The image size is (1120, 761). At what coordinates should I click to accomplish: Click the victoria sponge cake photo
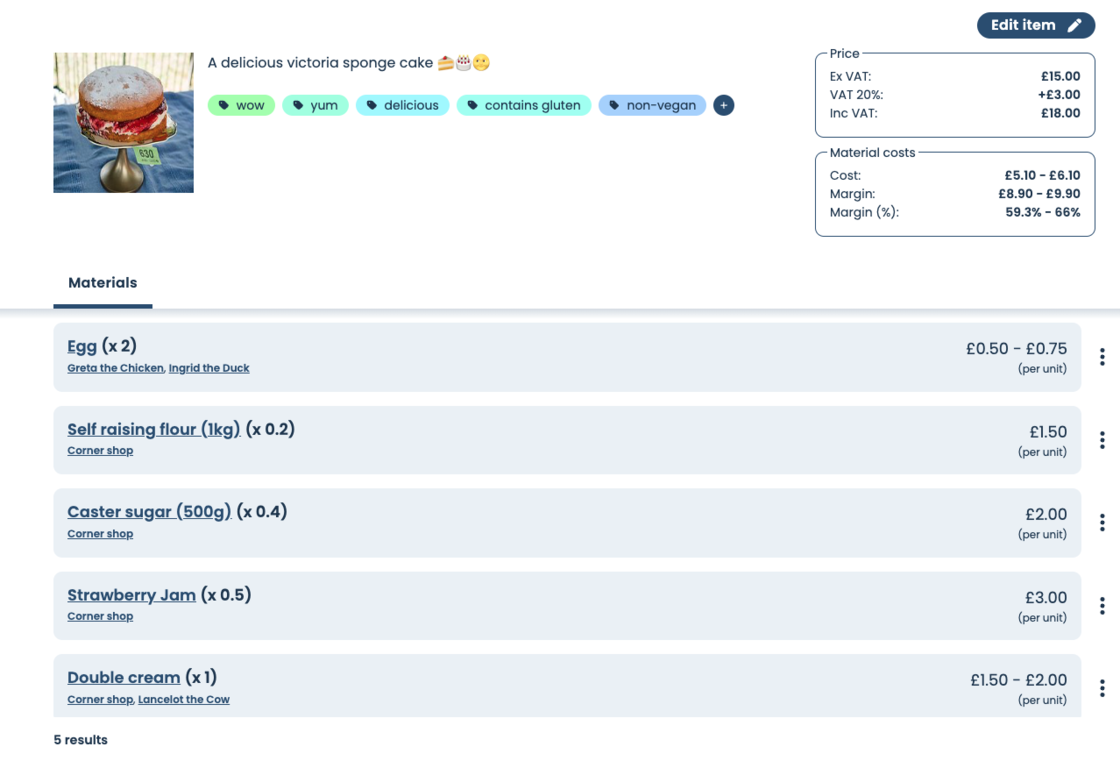[123, 122]
